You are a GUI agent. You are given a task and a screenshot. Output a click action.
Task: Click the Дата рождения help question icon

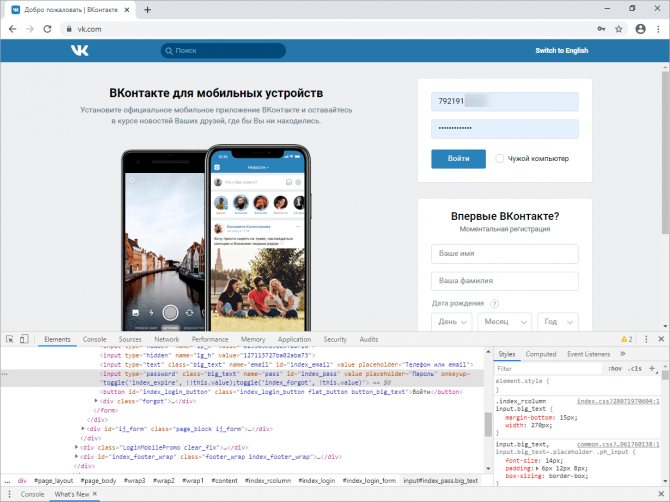pos(494,304)
